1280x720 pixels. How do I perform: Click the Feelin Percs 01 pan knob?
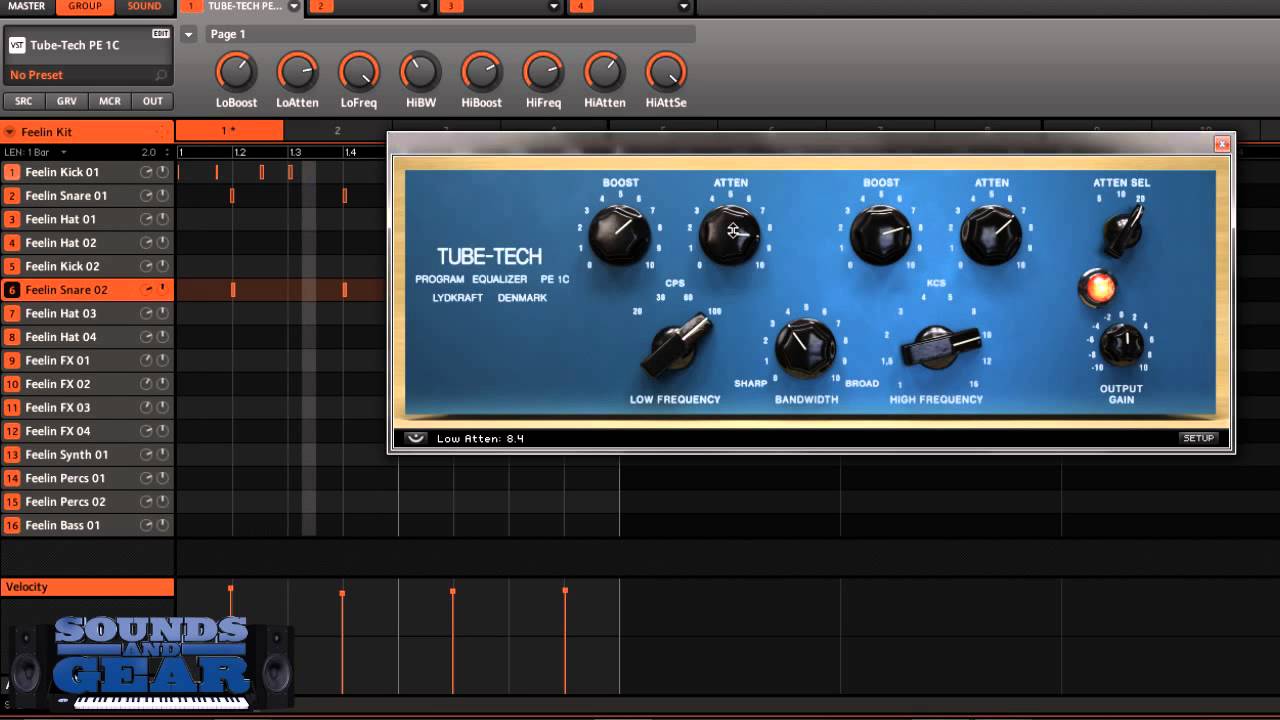162,478
